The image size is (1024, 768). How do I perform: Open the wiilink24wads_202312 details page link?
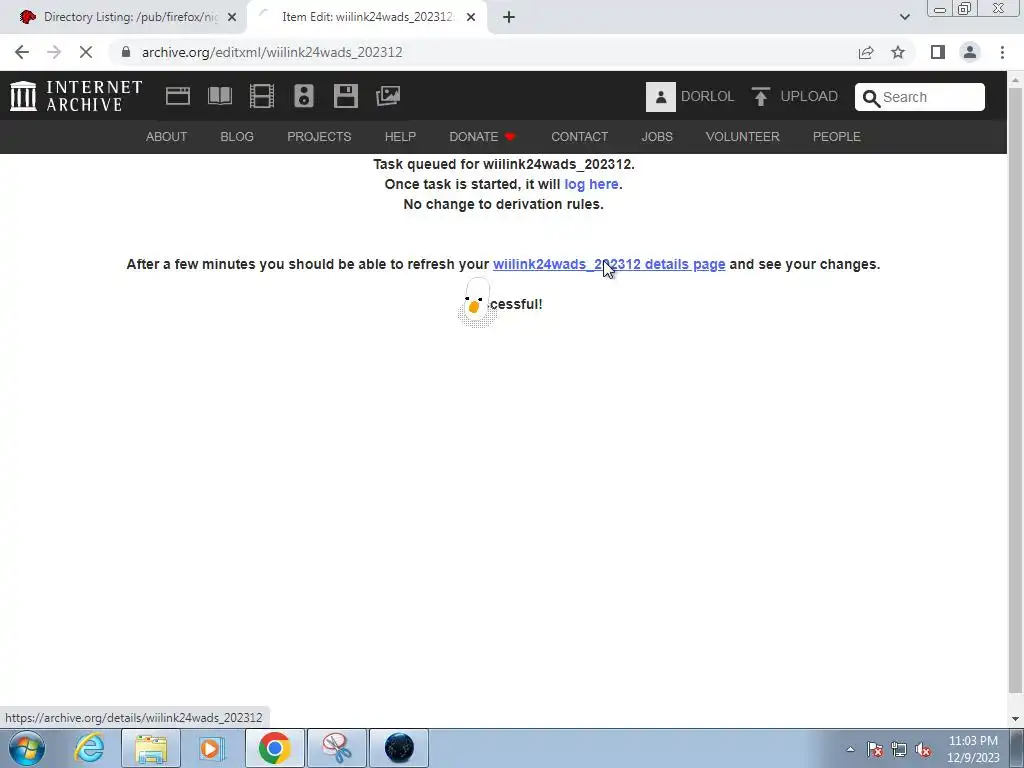coord(609,264)
